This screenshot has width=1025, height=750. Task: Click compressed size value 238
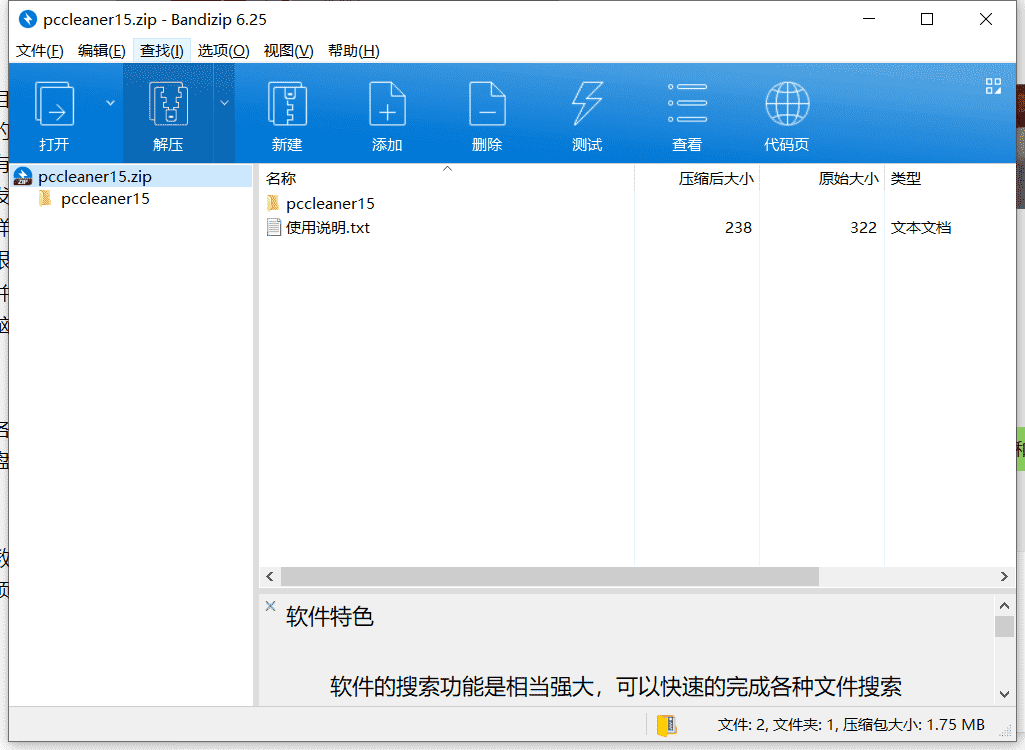pyautogui.click(x=738, y=228)
